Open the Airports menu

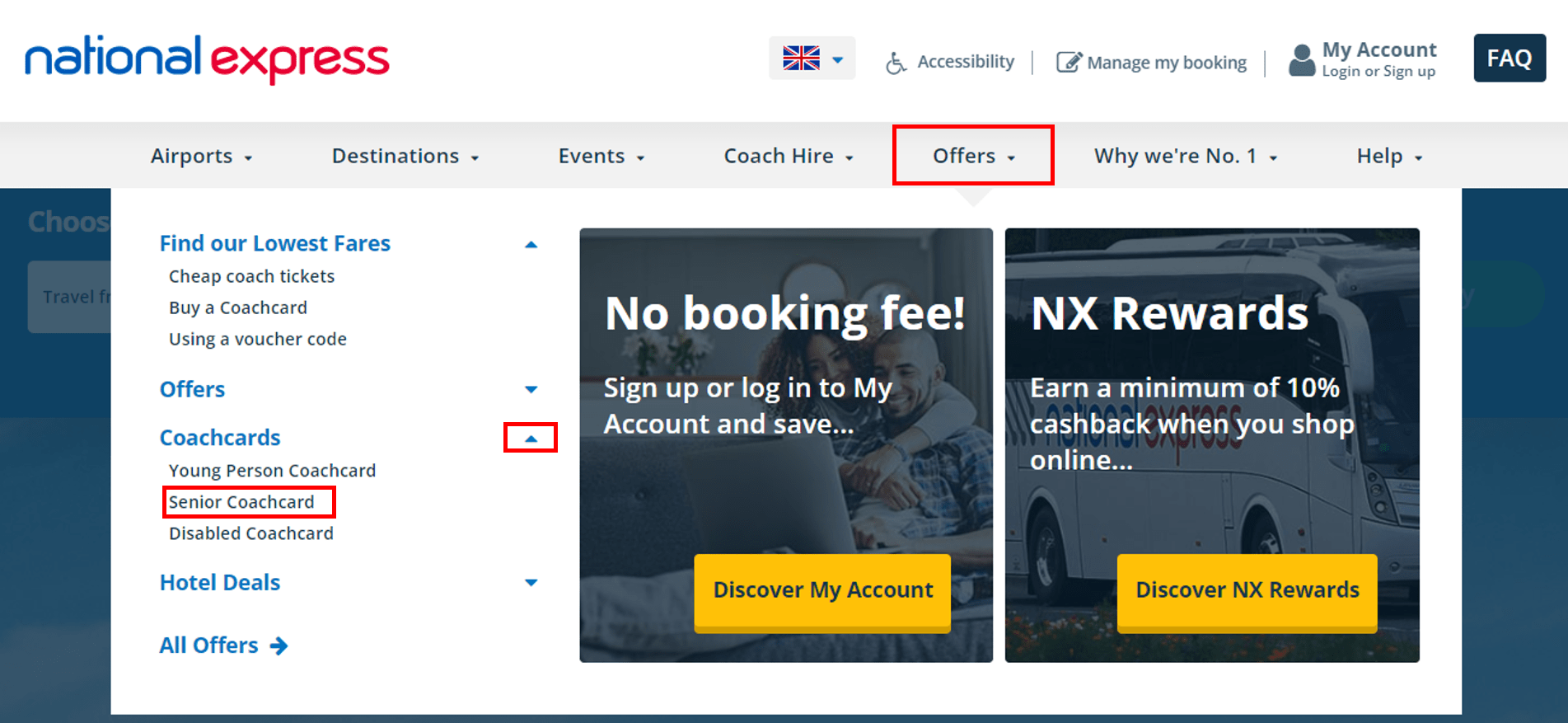pyautogui.click(x=201, y=156)
